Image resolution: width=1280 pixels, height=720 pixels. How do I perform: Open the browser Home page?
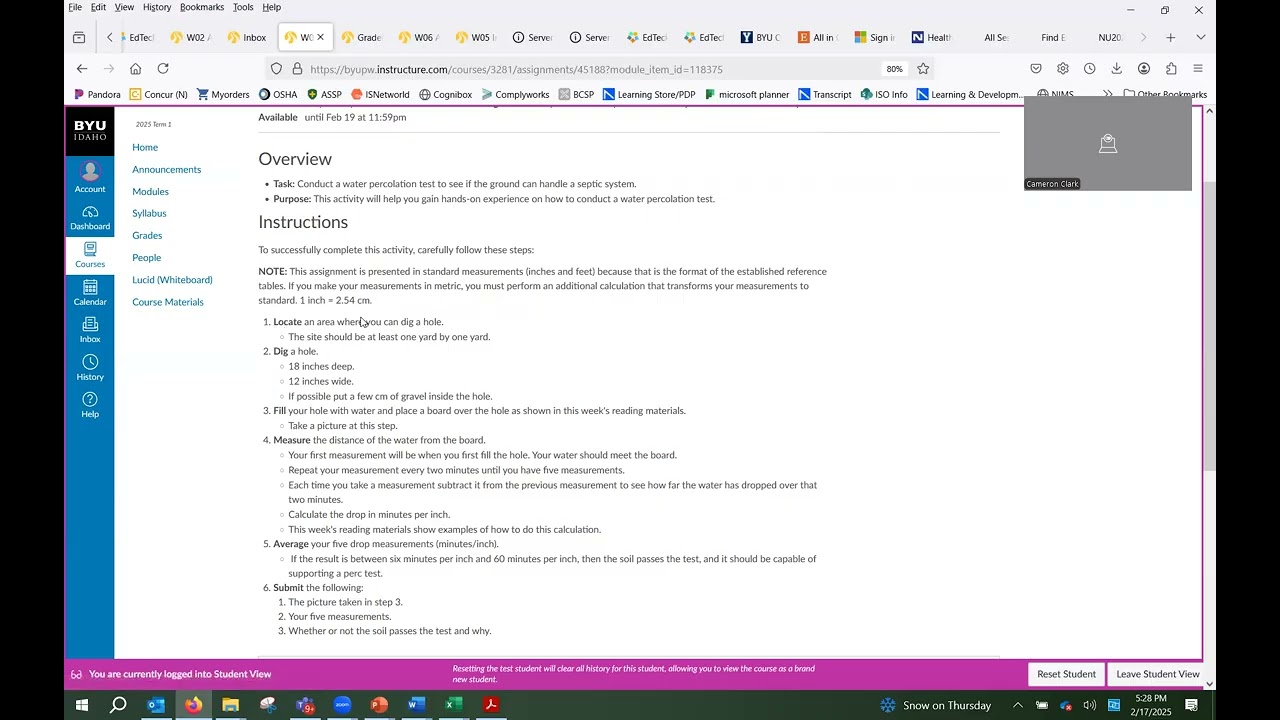(136, 69)
